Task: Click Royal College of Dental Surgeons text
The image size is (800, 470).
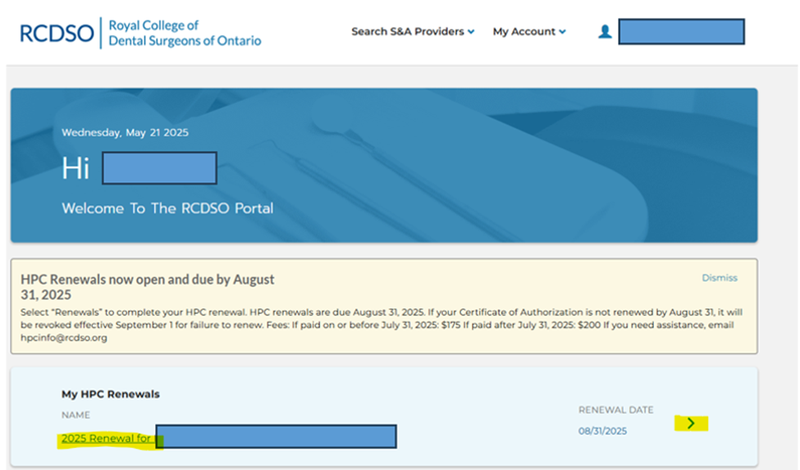Action: tap(185, 33)
